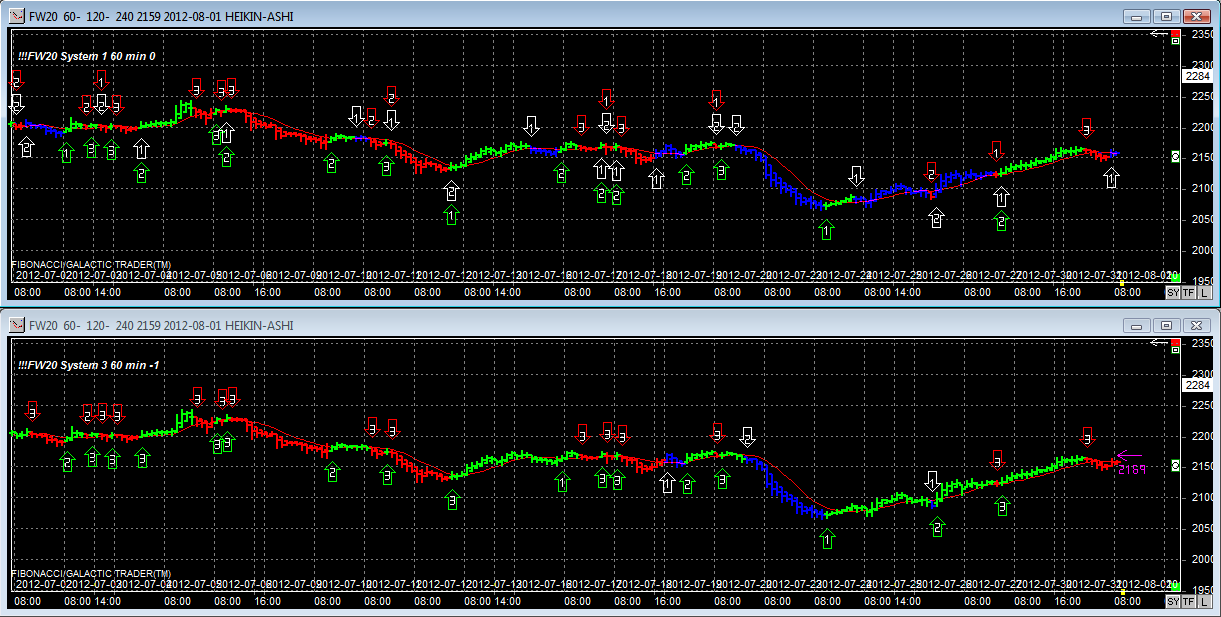Select the '!!!FW20 System 1 60 min 0' label
The width and height of the screenshot is (1221, 617).
pos(87,56)
